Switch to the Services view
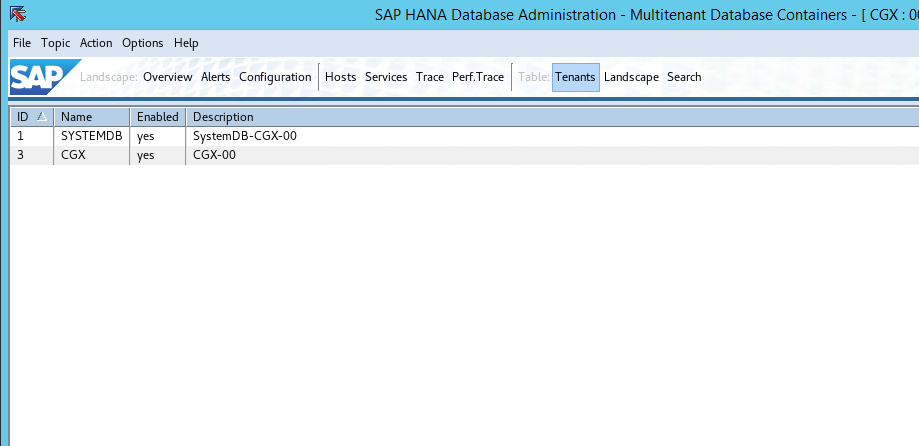The height and width of the screenshot is (446, 919). pos(386,77)
